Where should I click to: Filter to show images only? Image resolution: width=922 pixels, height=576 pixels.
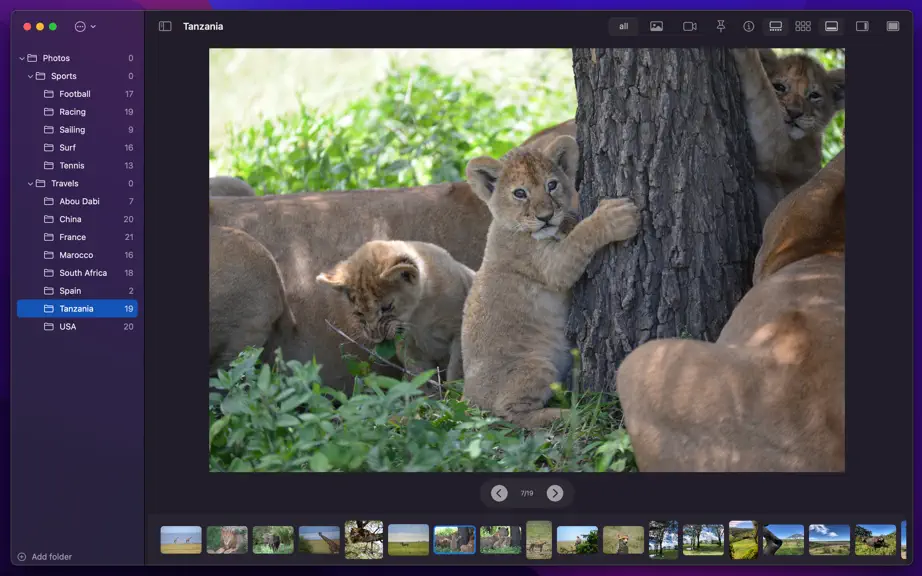point(656,26)
